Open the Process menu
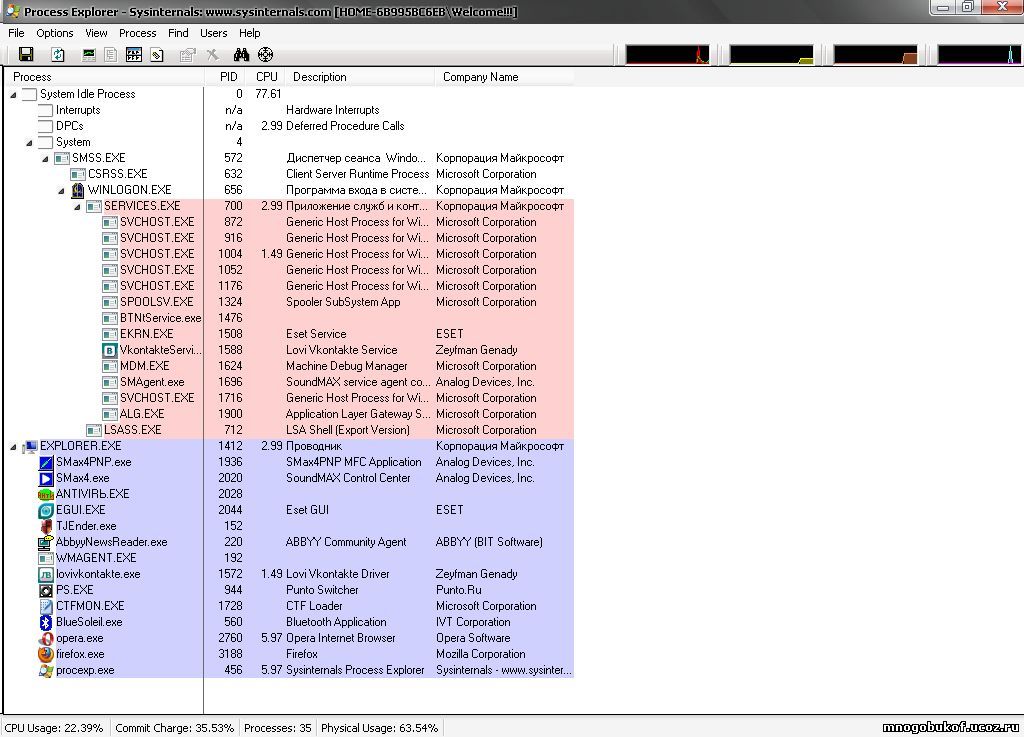Screen dimensions: 1024x737 (137, 33)
